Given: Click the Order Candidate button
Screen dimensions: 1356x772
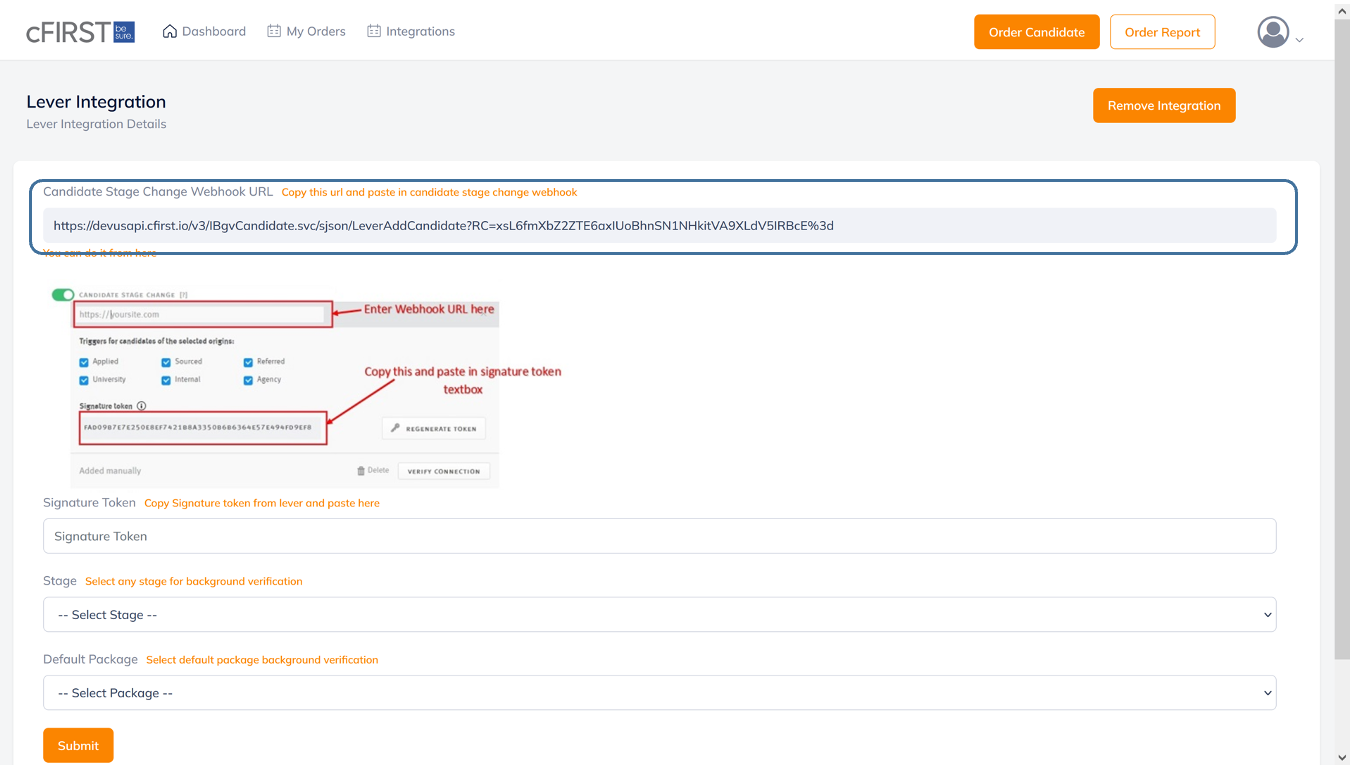Looking at the screenshot, I should pyautogui.click(x=1037, y=32).
